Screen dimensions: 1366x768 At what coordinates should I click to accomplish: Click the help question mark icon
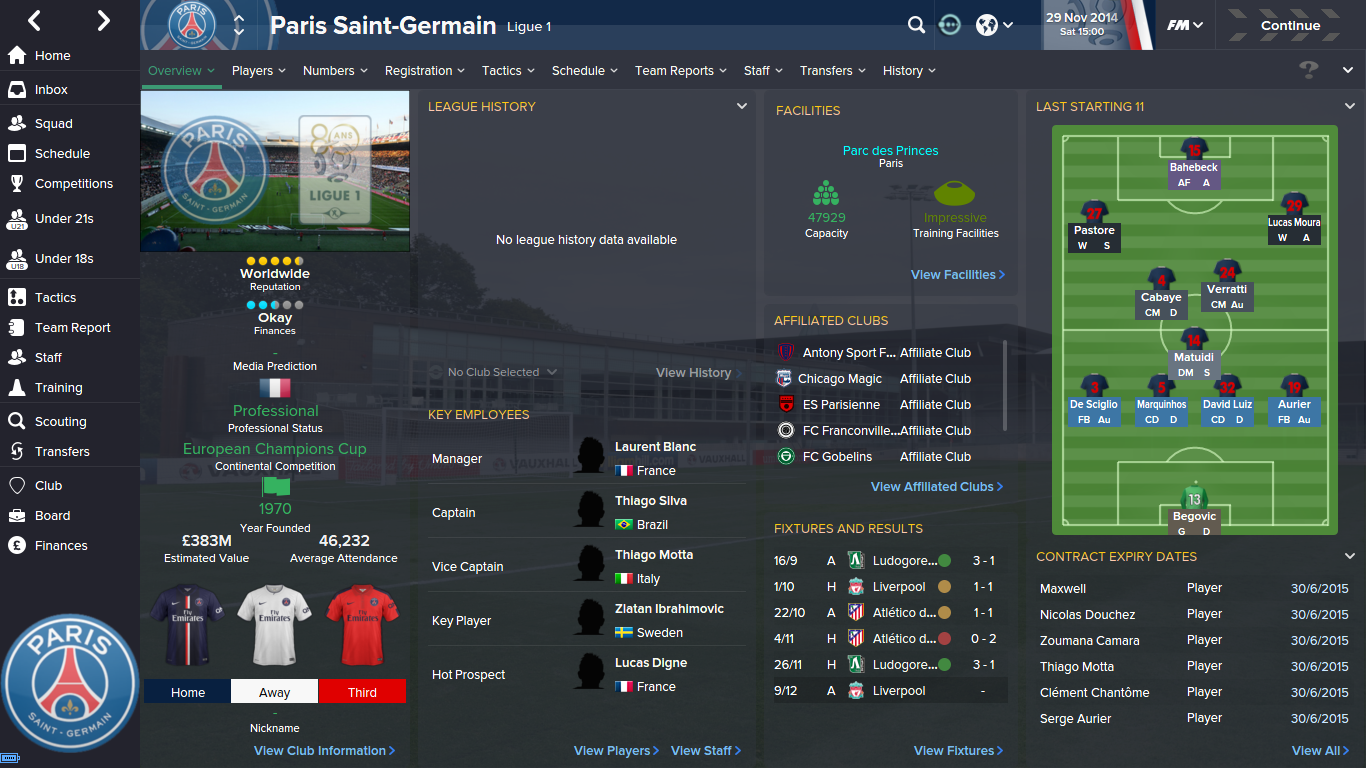coord(1308,70)
